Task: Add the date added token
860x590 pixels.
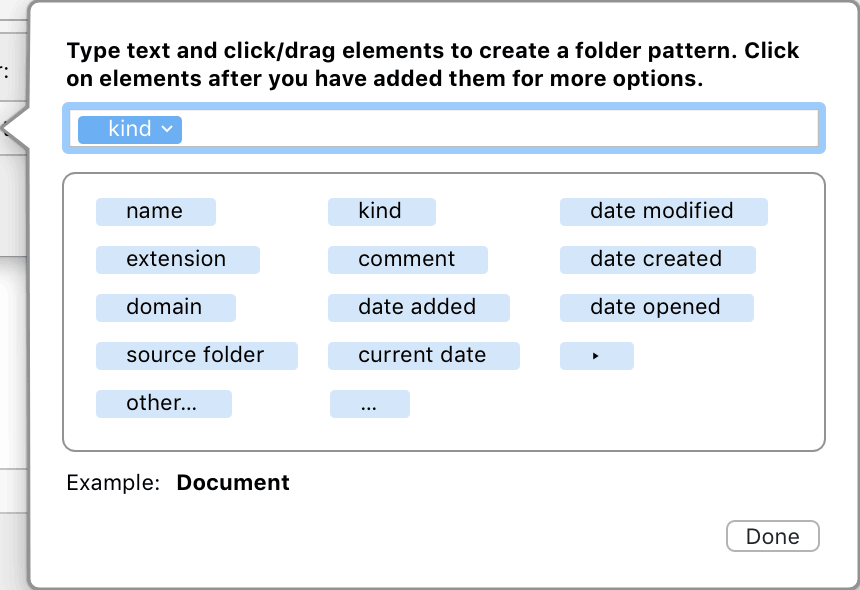Action: pyautogui.click(x=418, y=308)
